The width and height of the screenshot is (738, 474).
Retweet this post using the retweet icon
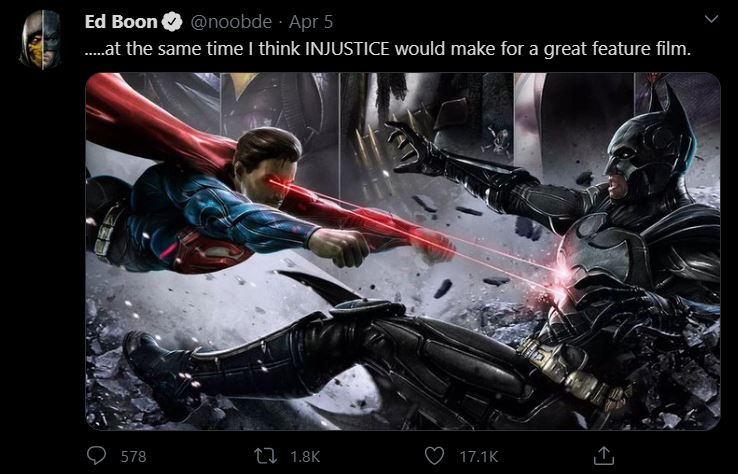[265, 456]
